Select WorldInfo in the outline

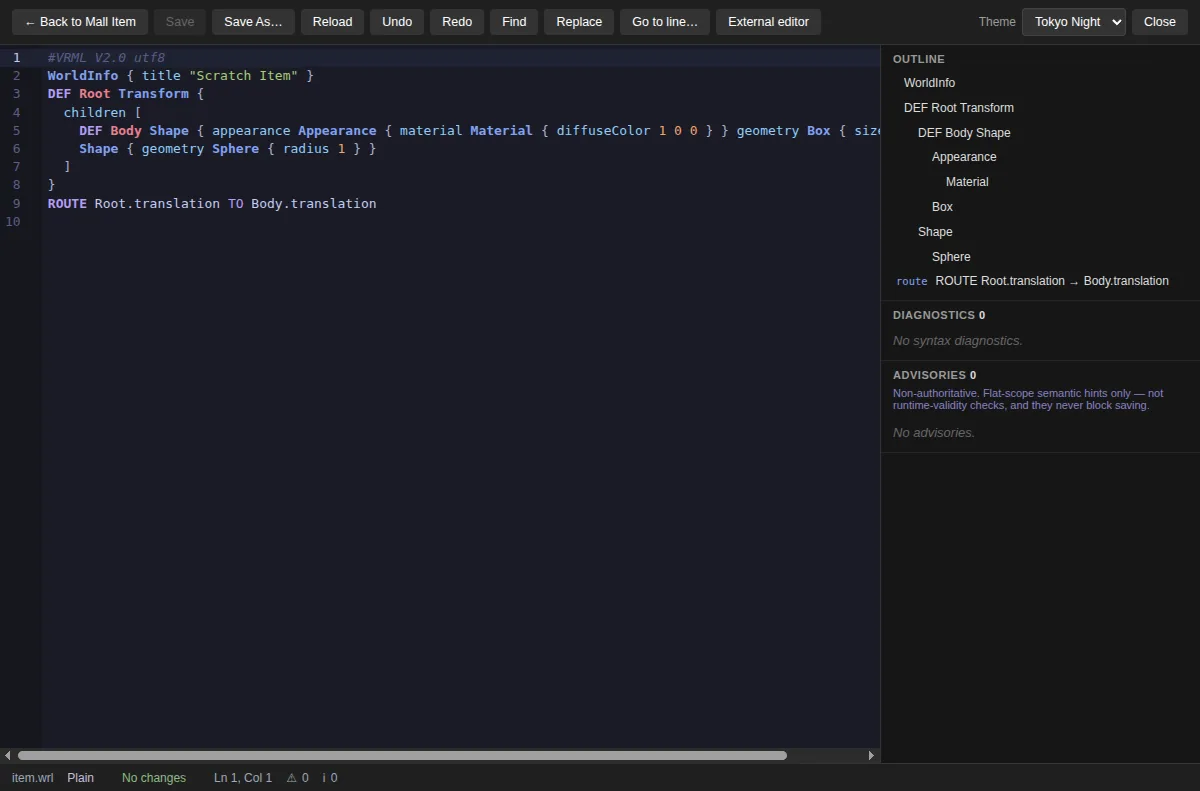(929, 83)
